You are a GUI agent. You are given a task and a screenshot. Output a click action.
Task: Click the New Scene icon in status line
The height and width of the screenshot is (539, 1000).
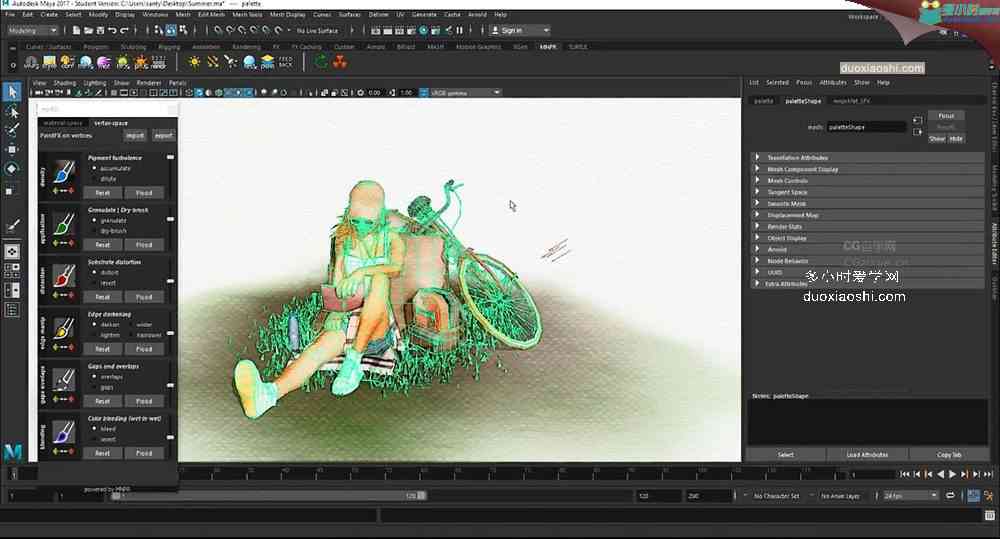pos(77,30)
